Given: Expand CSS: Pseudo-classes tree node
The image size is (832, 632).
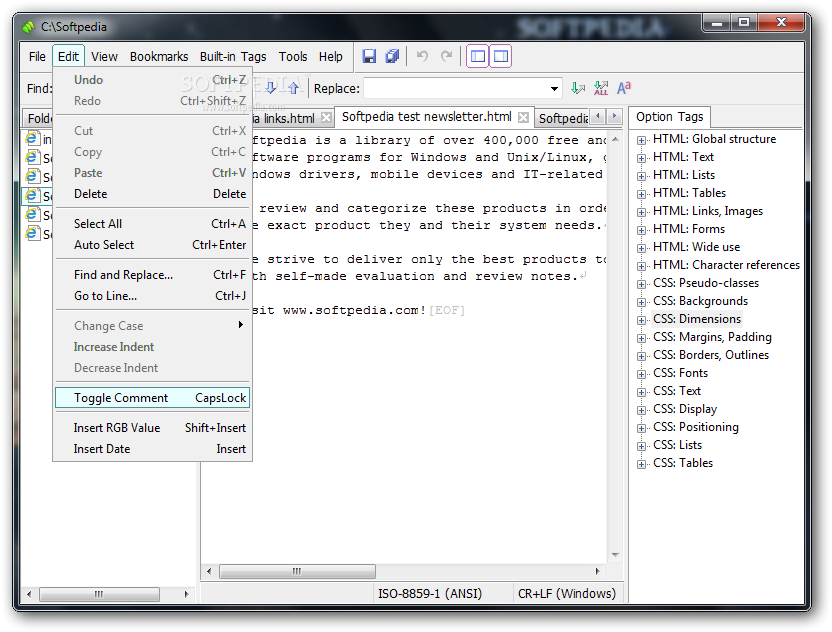Looking at the screenshot, I should [641, 284].
